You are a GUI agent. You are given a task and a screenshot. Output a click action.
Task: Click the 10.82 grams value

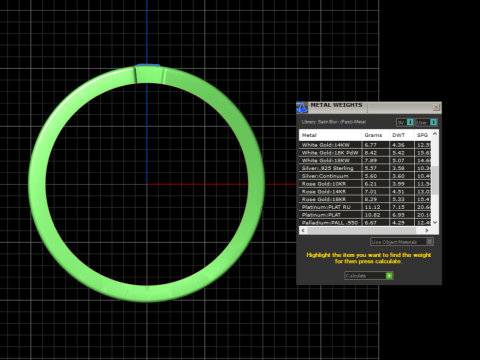372,215
